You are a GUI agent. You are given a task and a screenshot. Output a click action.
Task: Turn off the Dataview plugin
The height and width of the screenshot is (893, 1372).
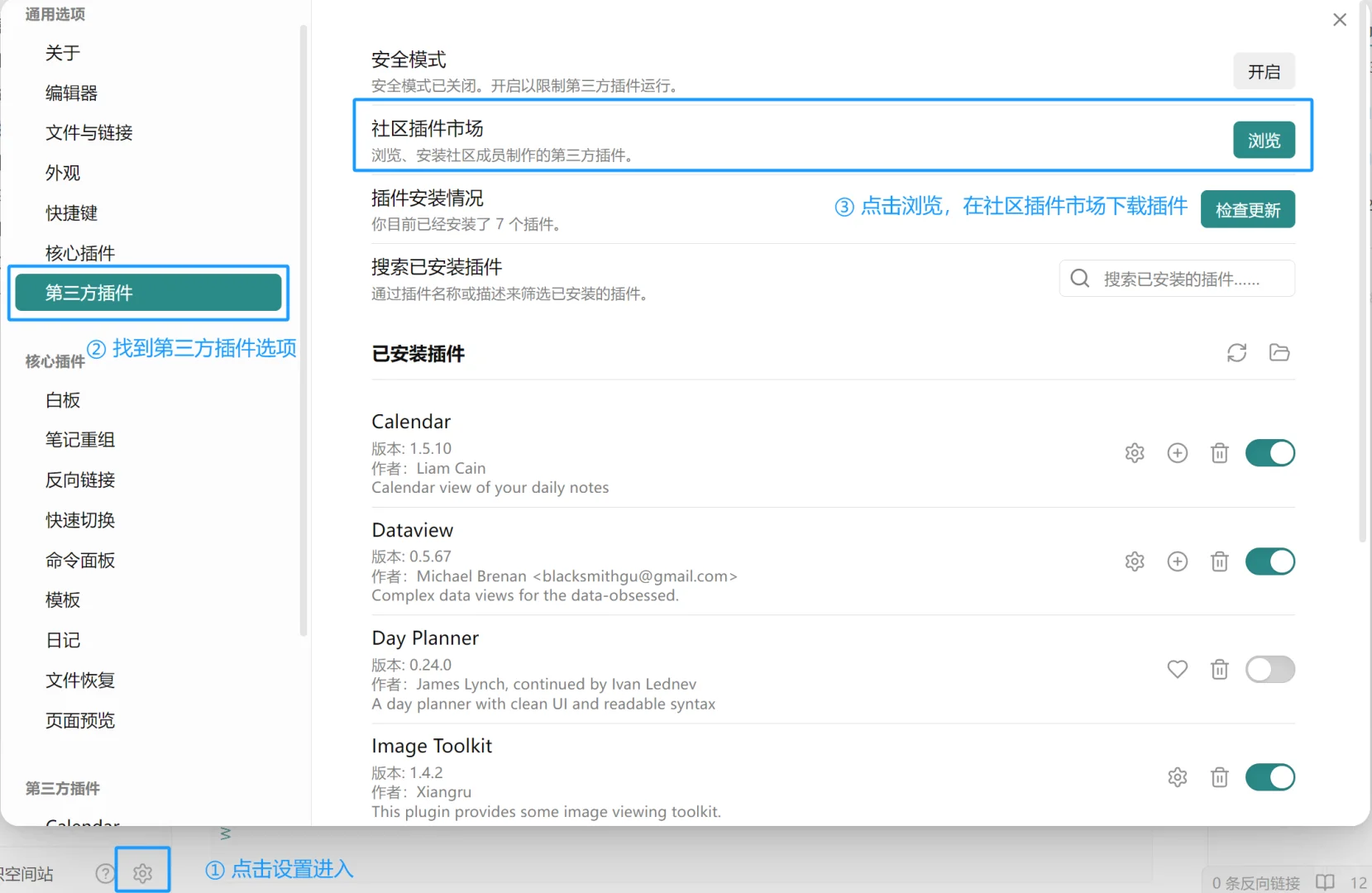(1271, 561)
